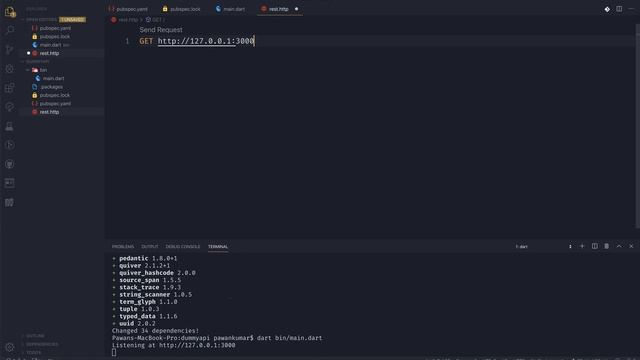Click the editor vertical scrollbar
This screenshot has height=360, width=640.
tap(637, 127)
